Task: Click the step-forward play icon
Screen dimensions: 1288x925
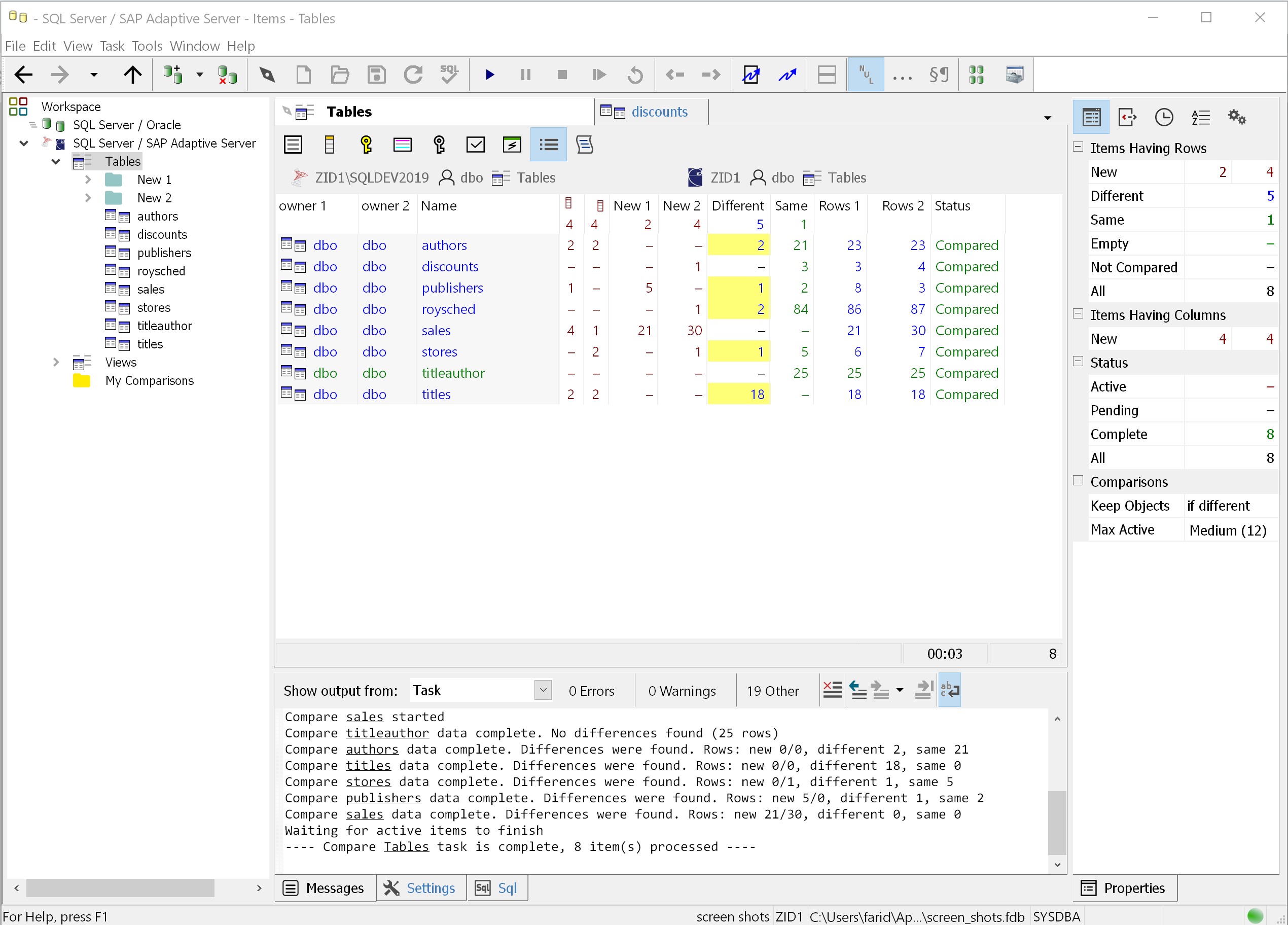Action: click(x=598, y=75)
